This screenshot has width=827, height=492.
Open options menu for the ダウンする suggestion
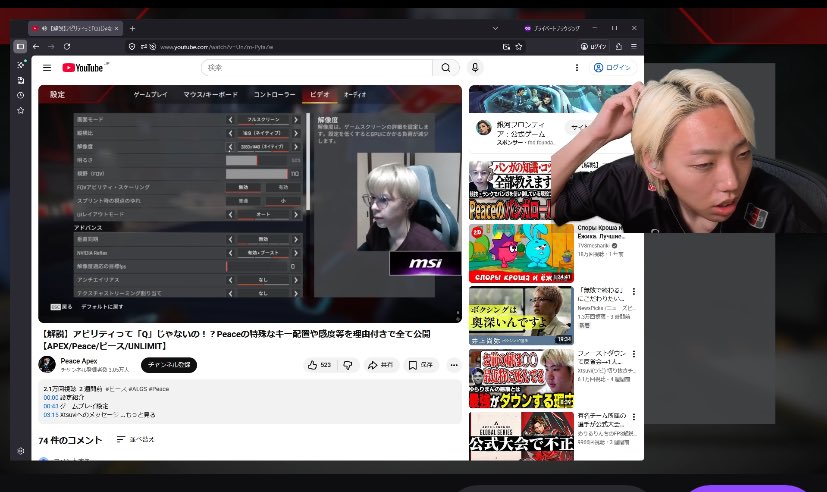tap(634, 354)
